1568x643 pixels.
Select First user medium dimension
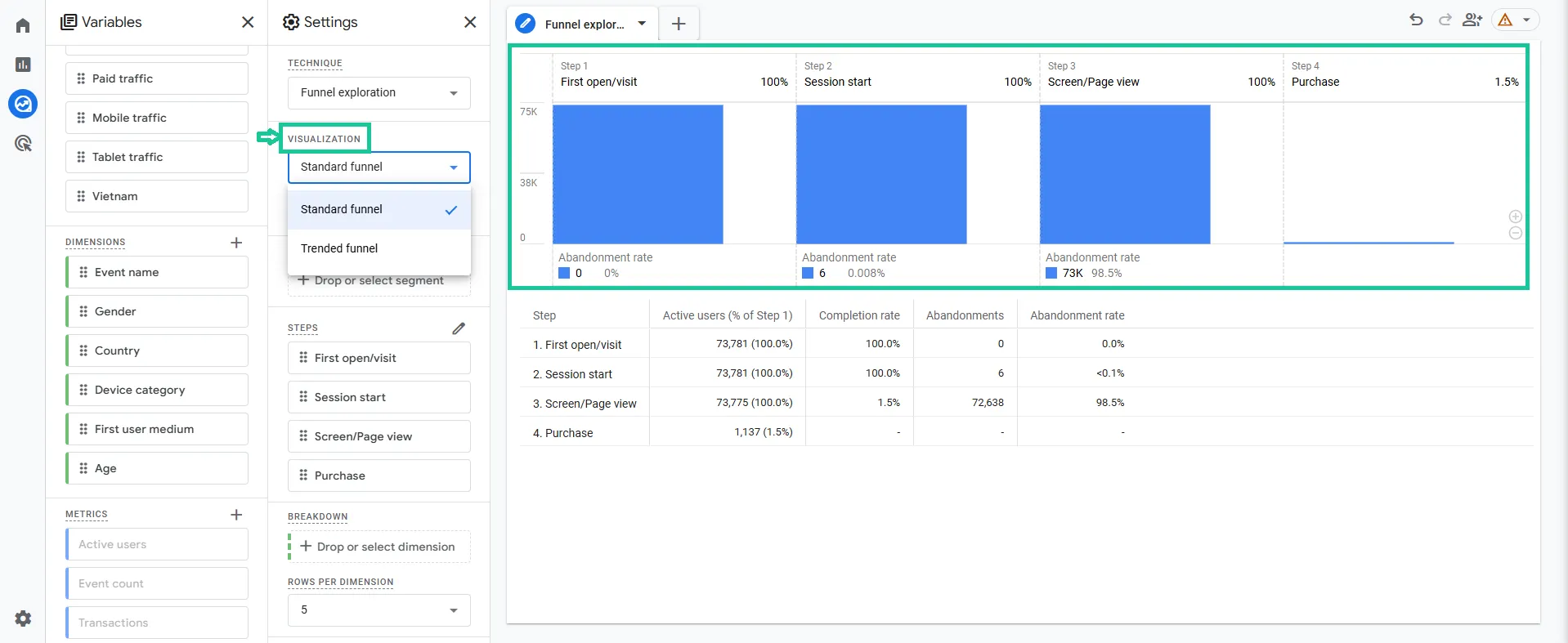157,429
